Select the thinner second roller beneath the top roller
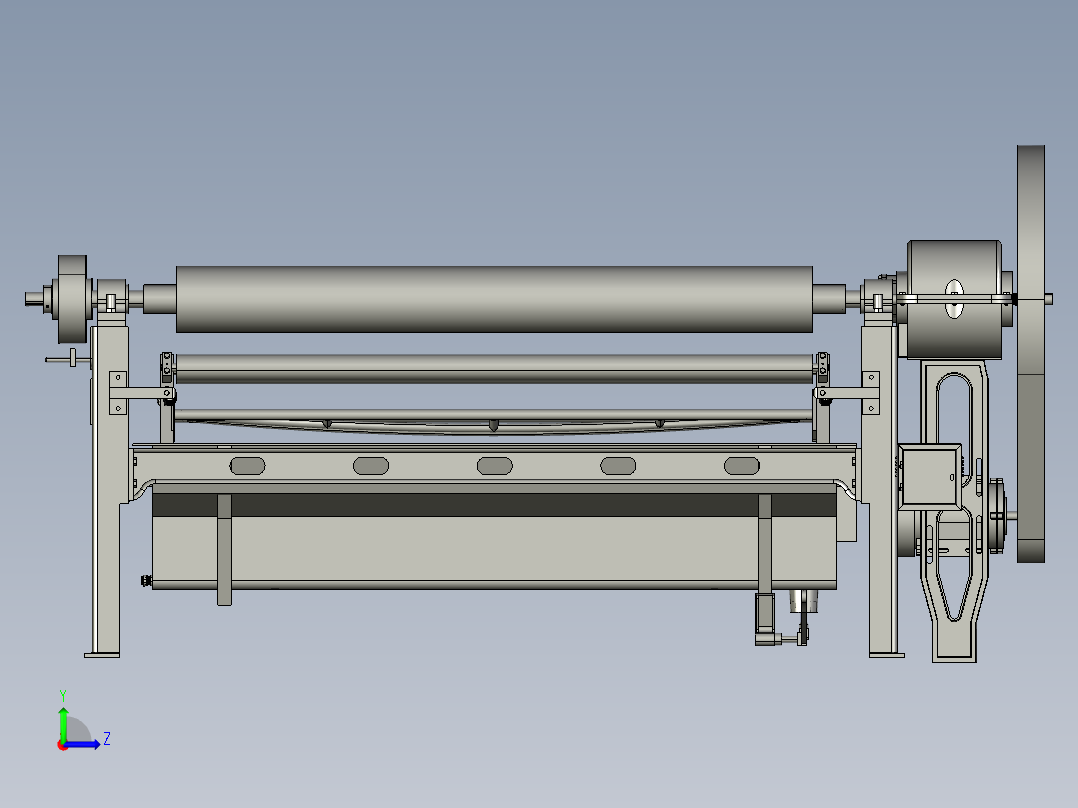This screenshot has width=1078, height=808. (494, 369)
